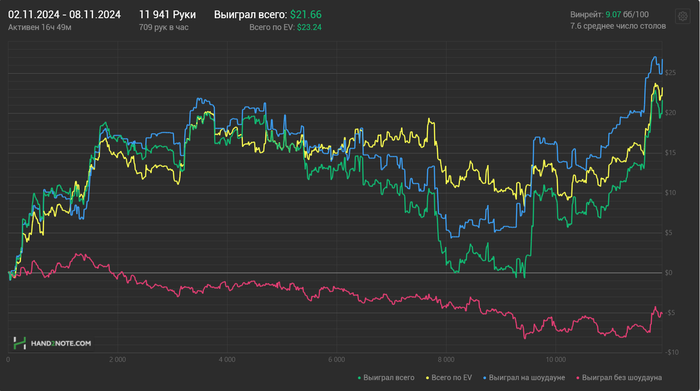700x391 pixels.
Task: Click the $15 y-axis label
Action: [670, 153]
